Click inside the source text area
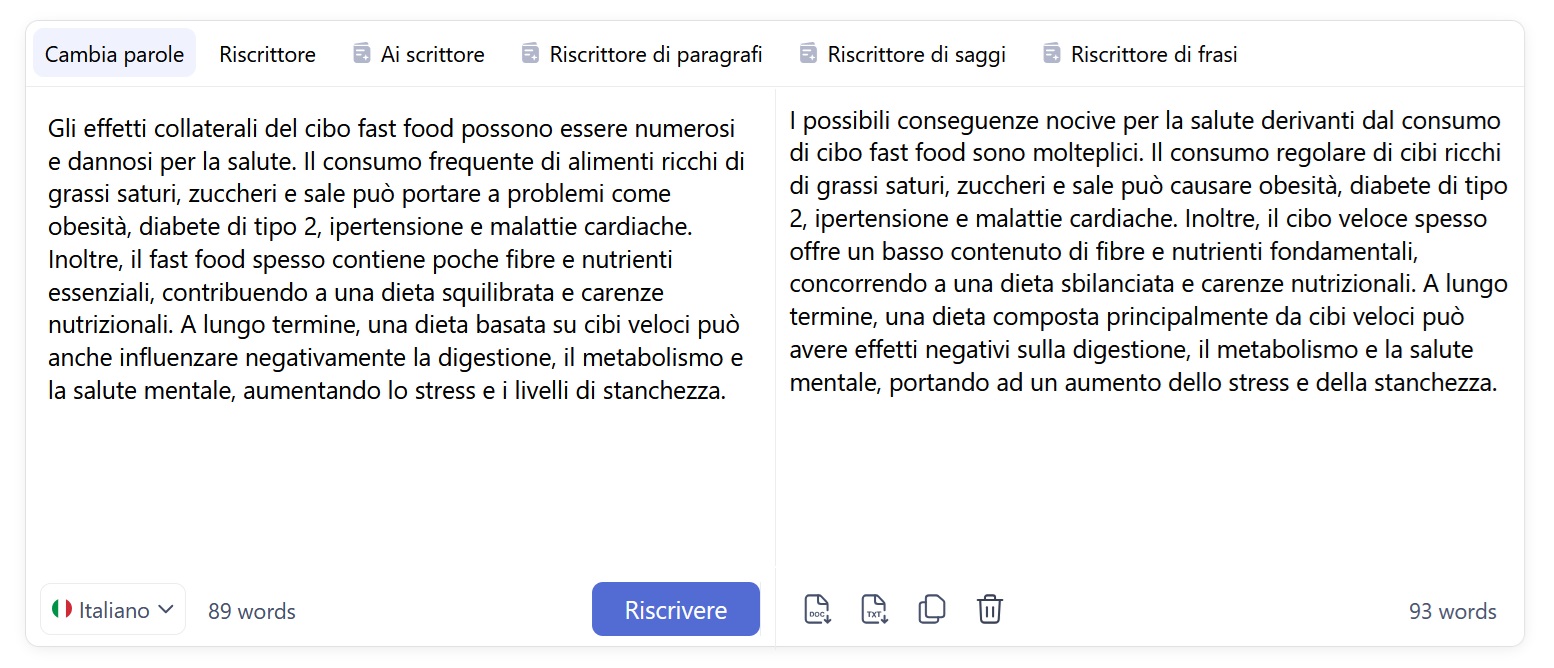Screen dimensions: 1554x668 point(395,300)
